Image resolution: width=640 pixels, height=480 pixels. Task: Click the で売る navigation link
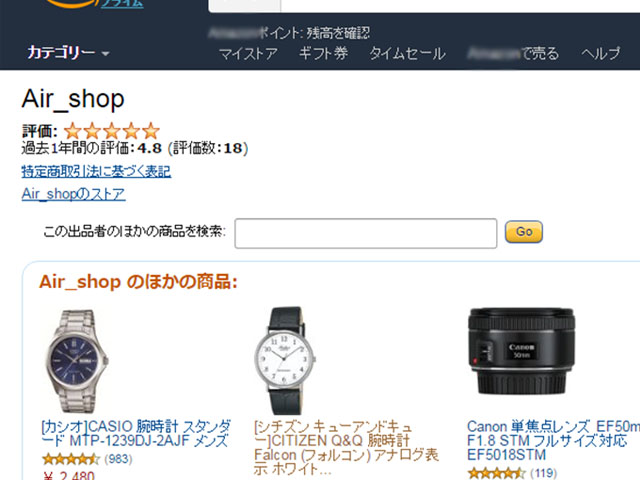tap(513, 53)
